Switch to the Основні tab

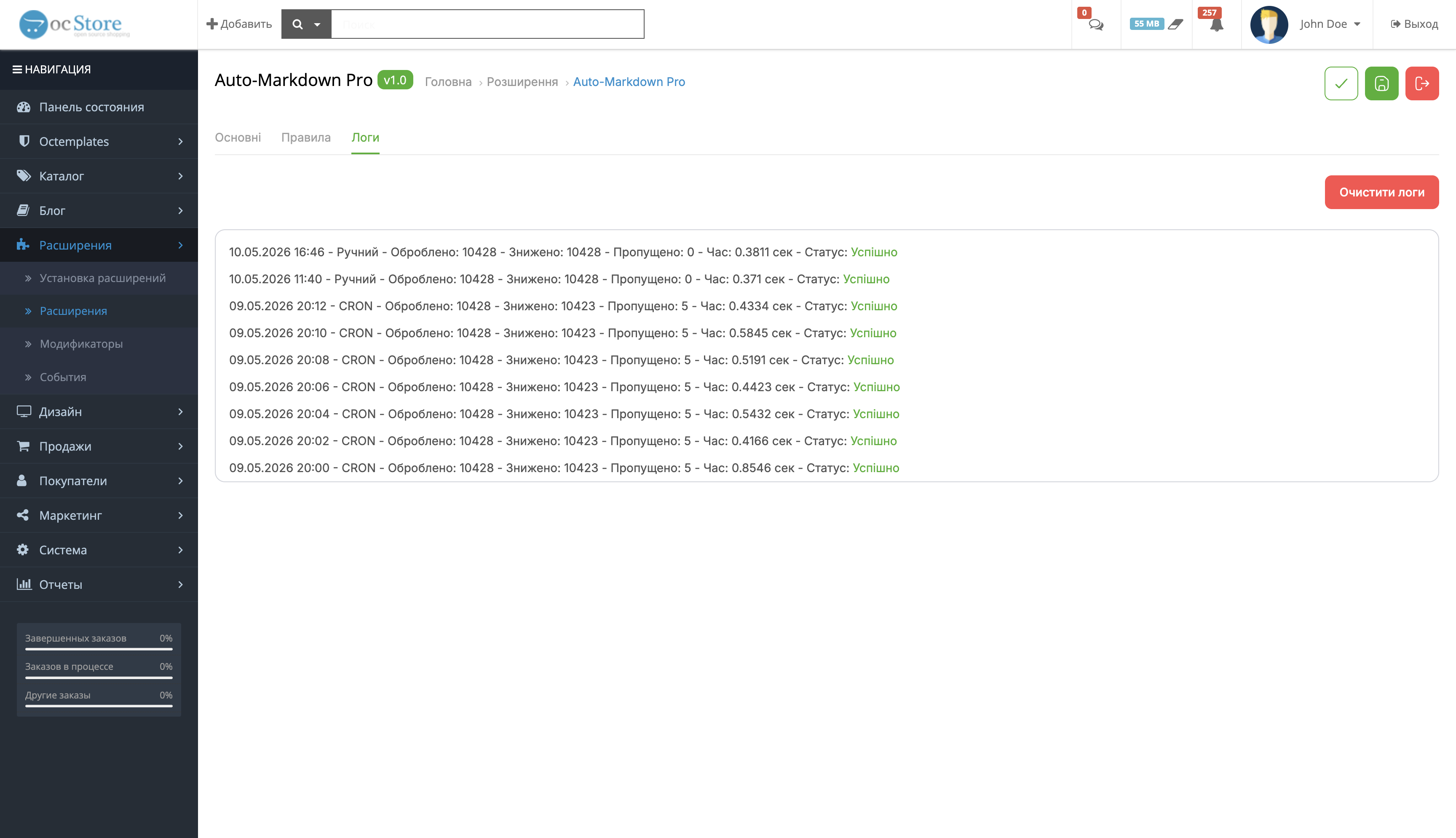(x=238, y=137)
